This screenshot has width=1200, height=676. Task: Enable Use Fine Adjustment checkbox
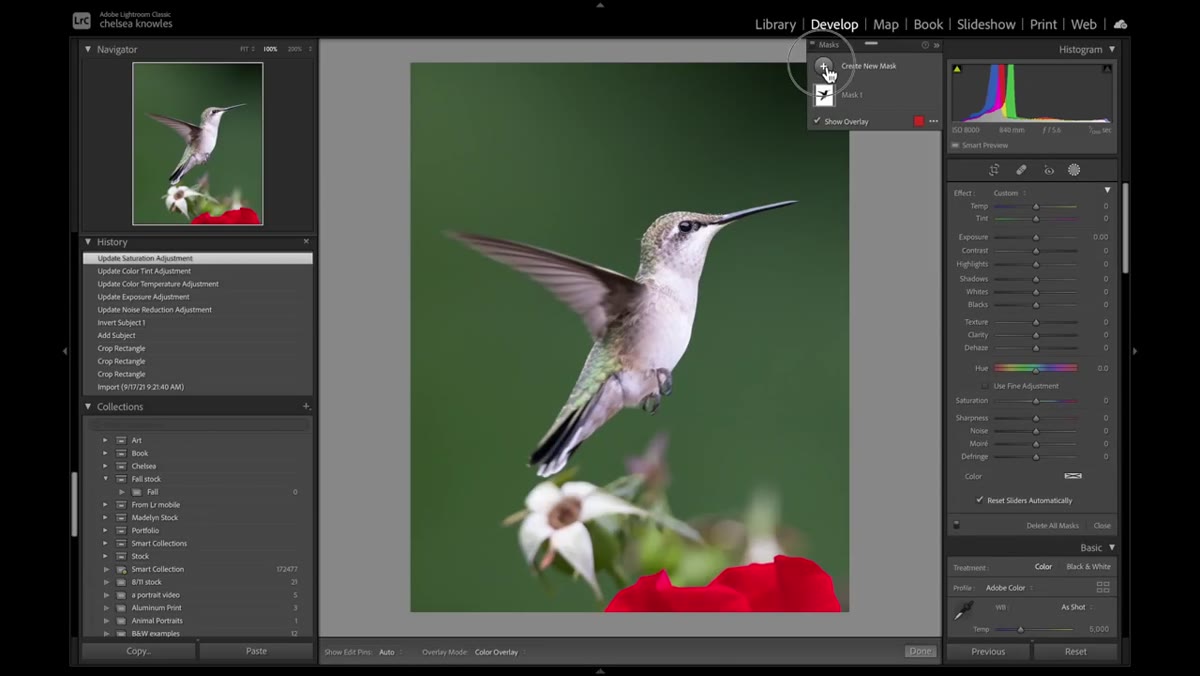pos(984,386)
